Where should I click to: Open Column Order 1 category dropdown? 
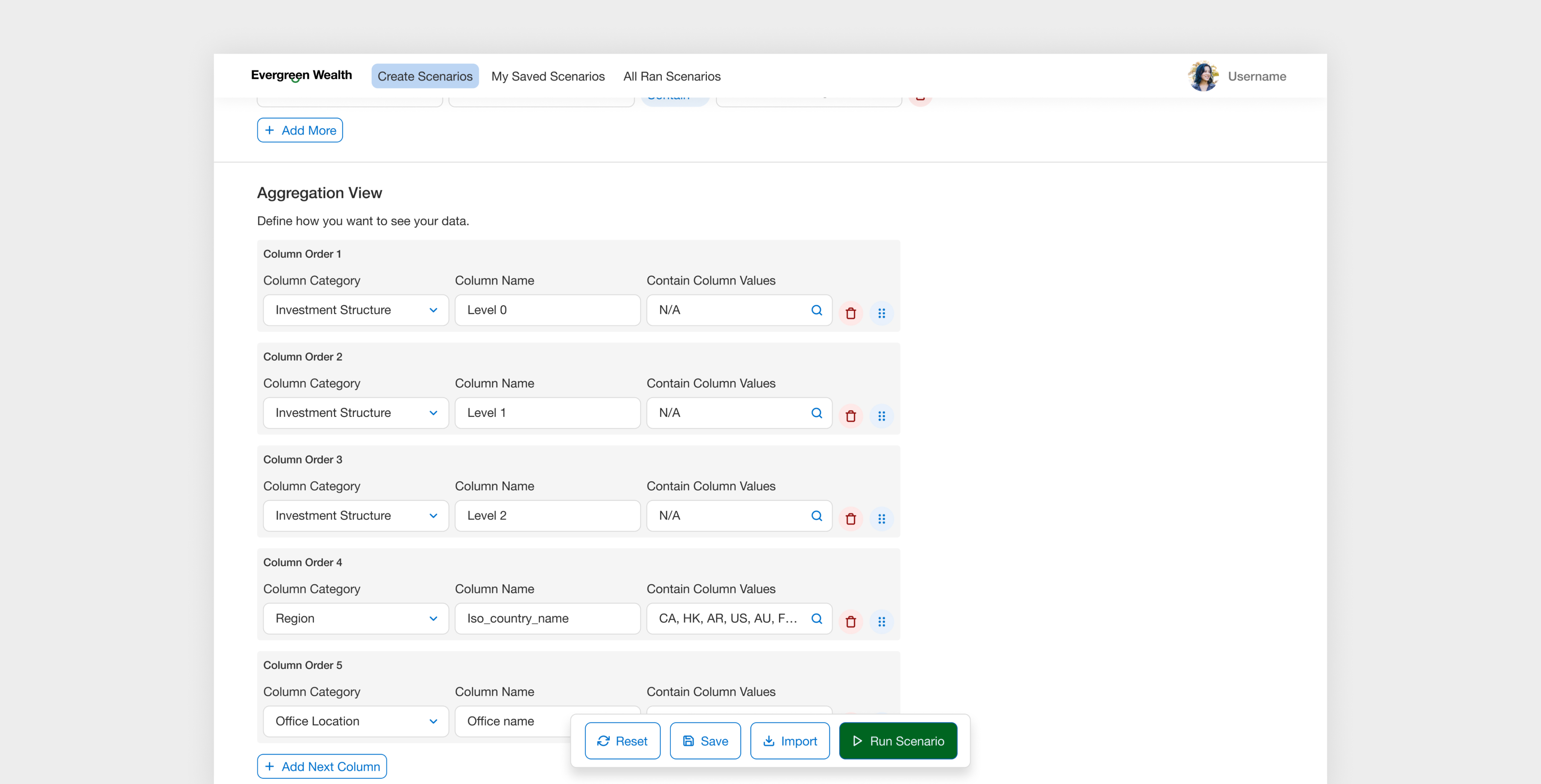[356, 310]
